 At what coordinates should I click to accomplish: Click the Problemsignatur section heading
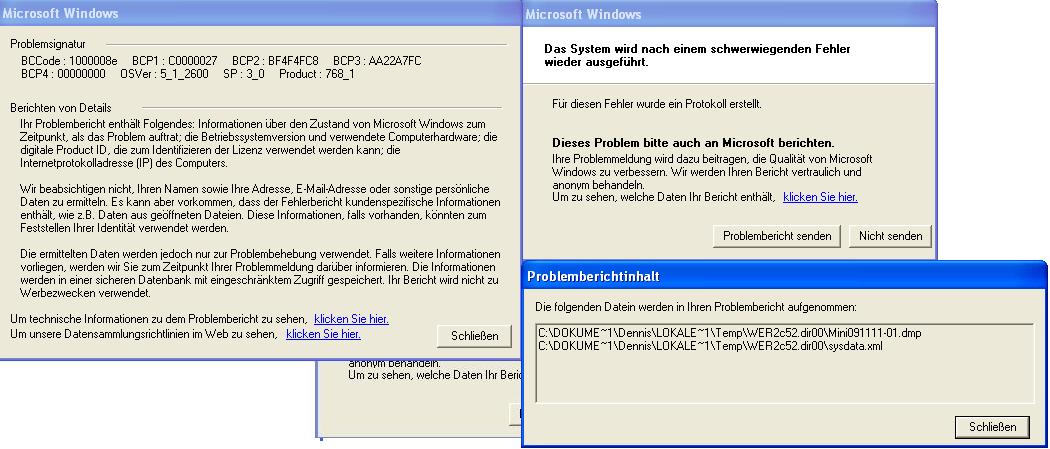pyautogui.click(x=48, y=44)
